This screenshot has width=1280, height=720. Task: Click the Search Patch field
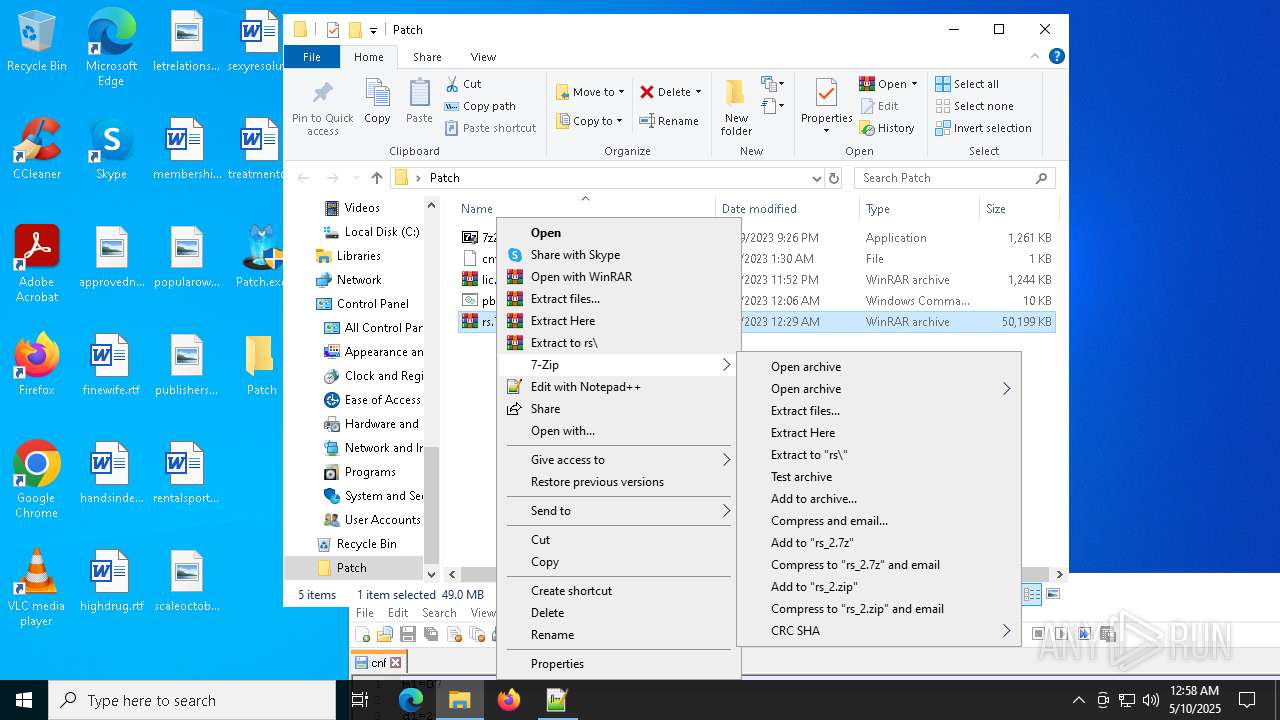(955, 178)
